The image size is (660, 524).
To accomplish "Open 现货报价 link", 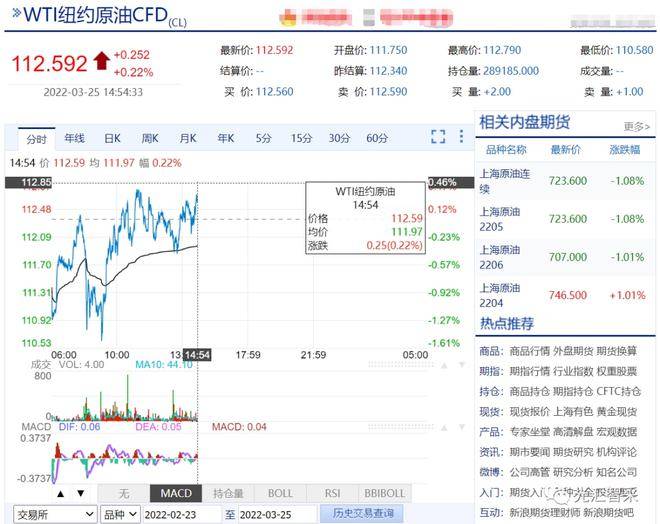I will (530, 412).
